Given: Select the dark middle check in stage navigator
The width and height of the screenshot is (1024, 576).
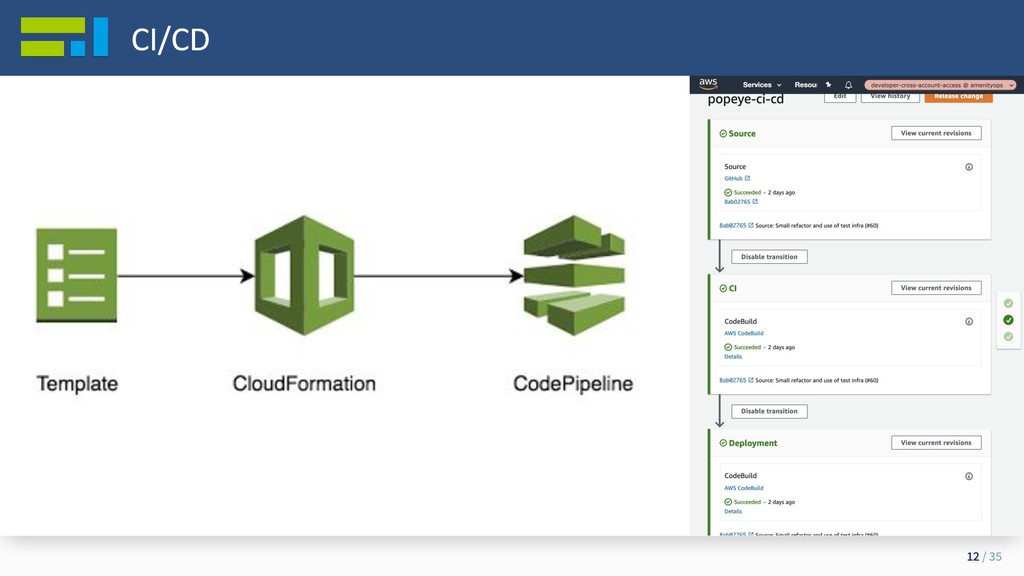Looking at the screenshot, I should coord(1008,320).
